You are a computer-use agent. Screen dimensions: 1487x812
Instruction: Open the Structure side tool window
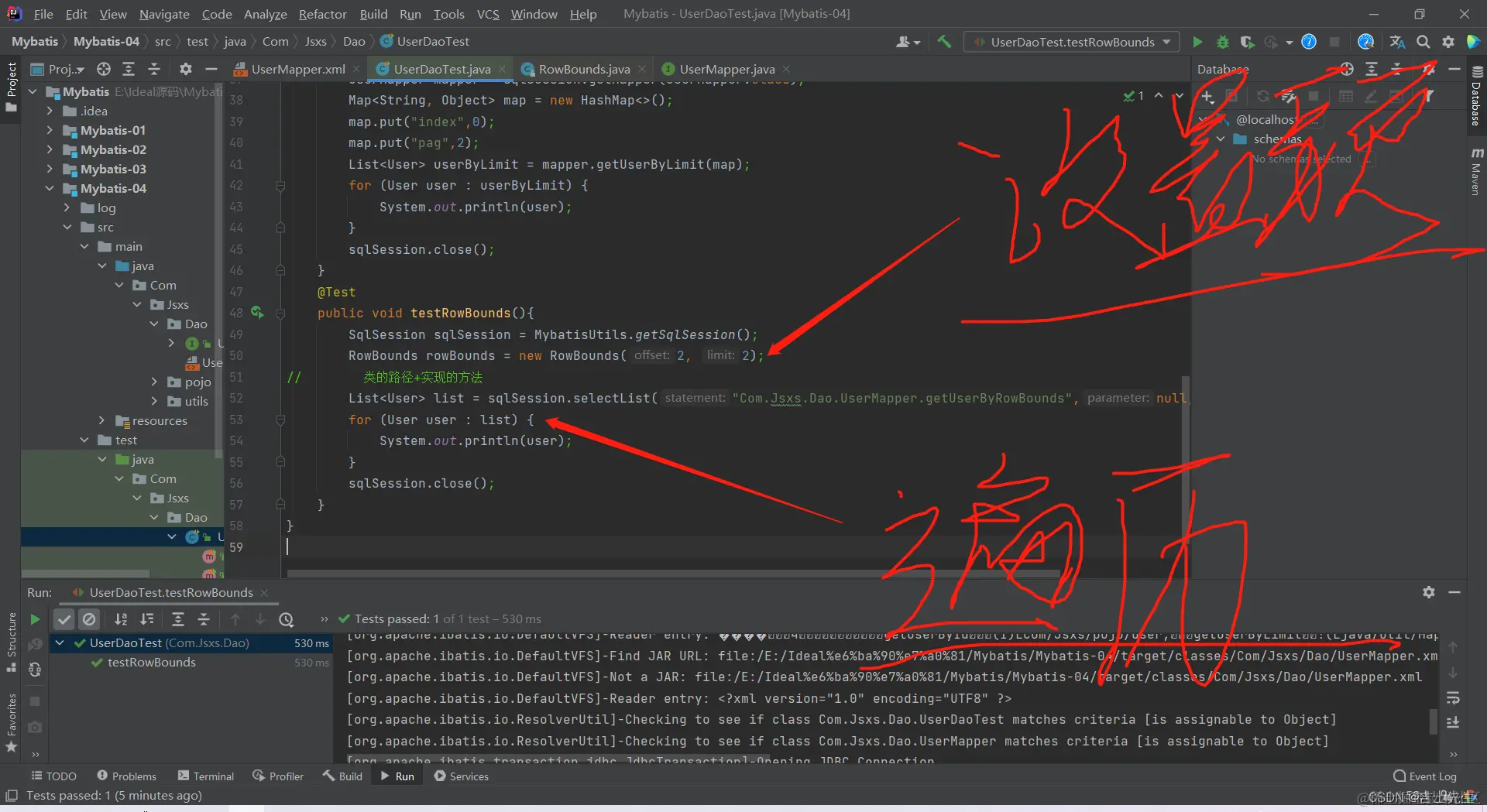point(12,642)
